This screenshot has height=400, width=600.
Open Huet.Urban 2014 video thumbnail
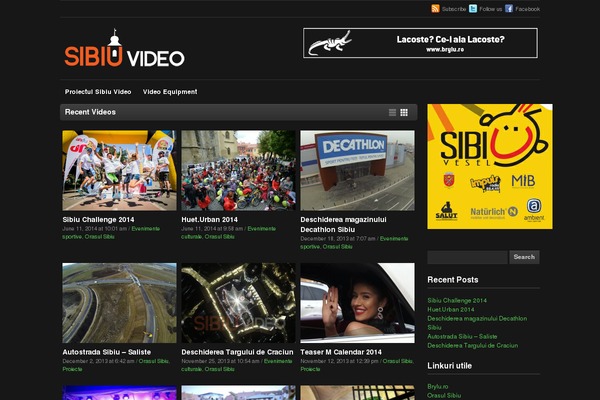tap(238, 170)
